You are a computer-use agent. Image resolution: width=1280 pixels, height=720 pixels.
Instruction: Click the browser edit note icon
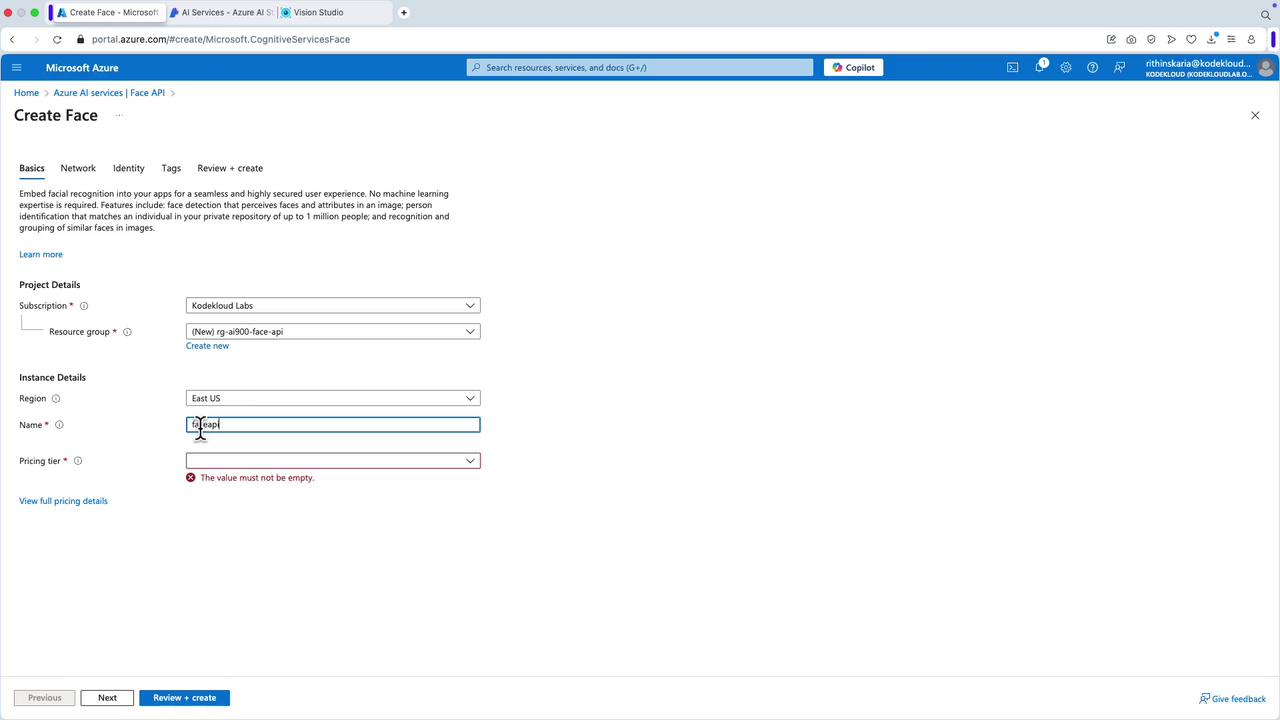click(x=1111, y=39)
